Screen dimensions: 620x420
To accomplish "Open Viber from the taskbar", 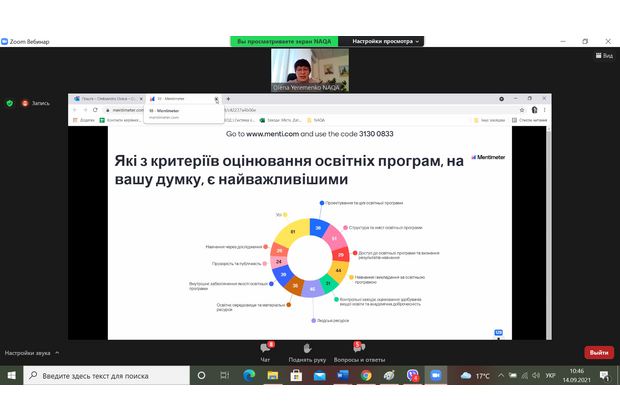I will click(411, 375).
